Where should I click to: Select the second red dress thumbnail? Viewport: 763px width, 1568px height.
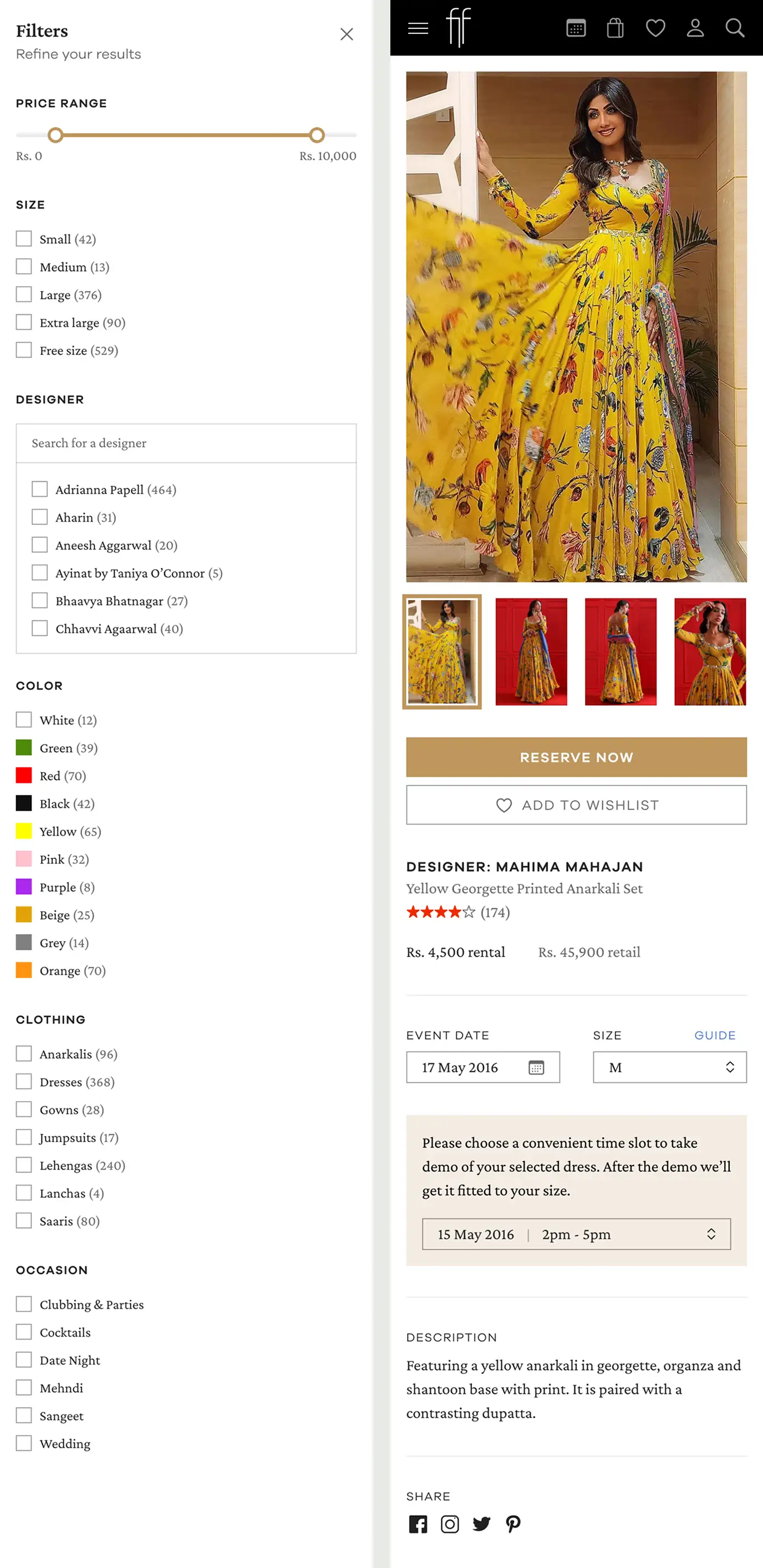click(x=531, y=652)
